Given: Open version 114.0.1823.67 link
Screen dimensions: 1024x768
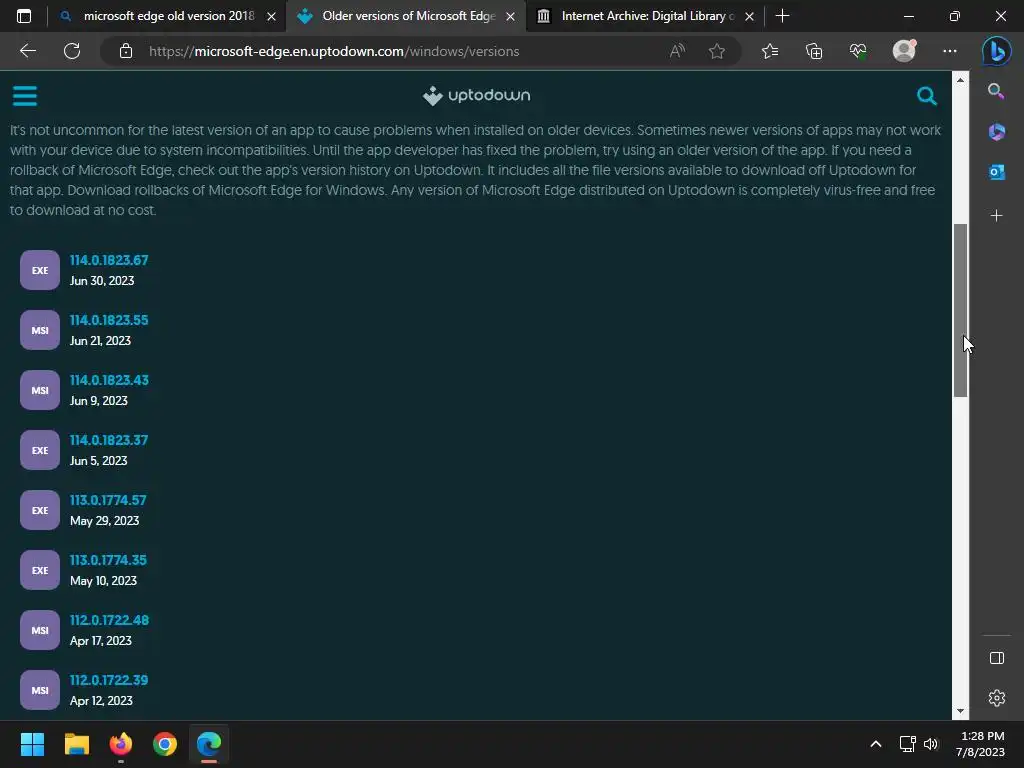Looking at the screenshot, I should [x=109, y=260].
